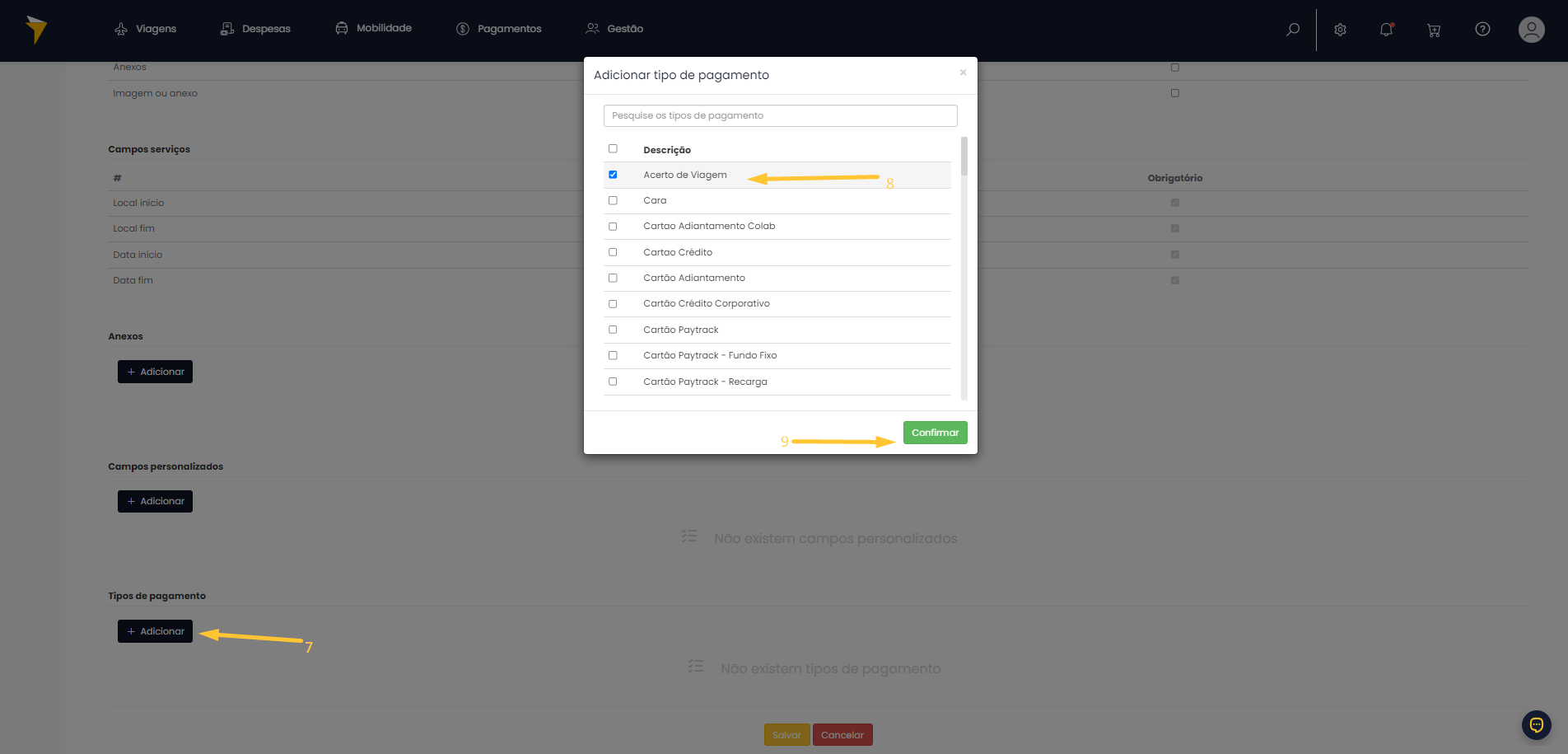
Task: Open the notifications bell icon
Action: 1387,30
